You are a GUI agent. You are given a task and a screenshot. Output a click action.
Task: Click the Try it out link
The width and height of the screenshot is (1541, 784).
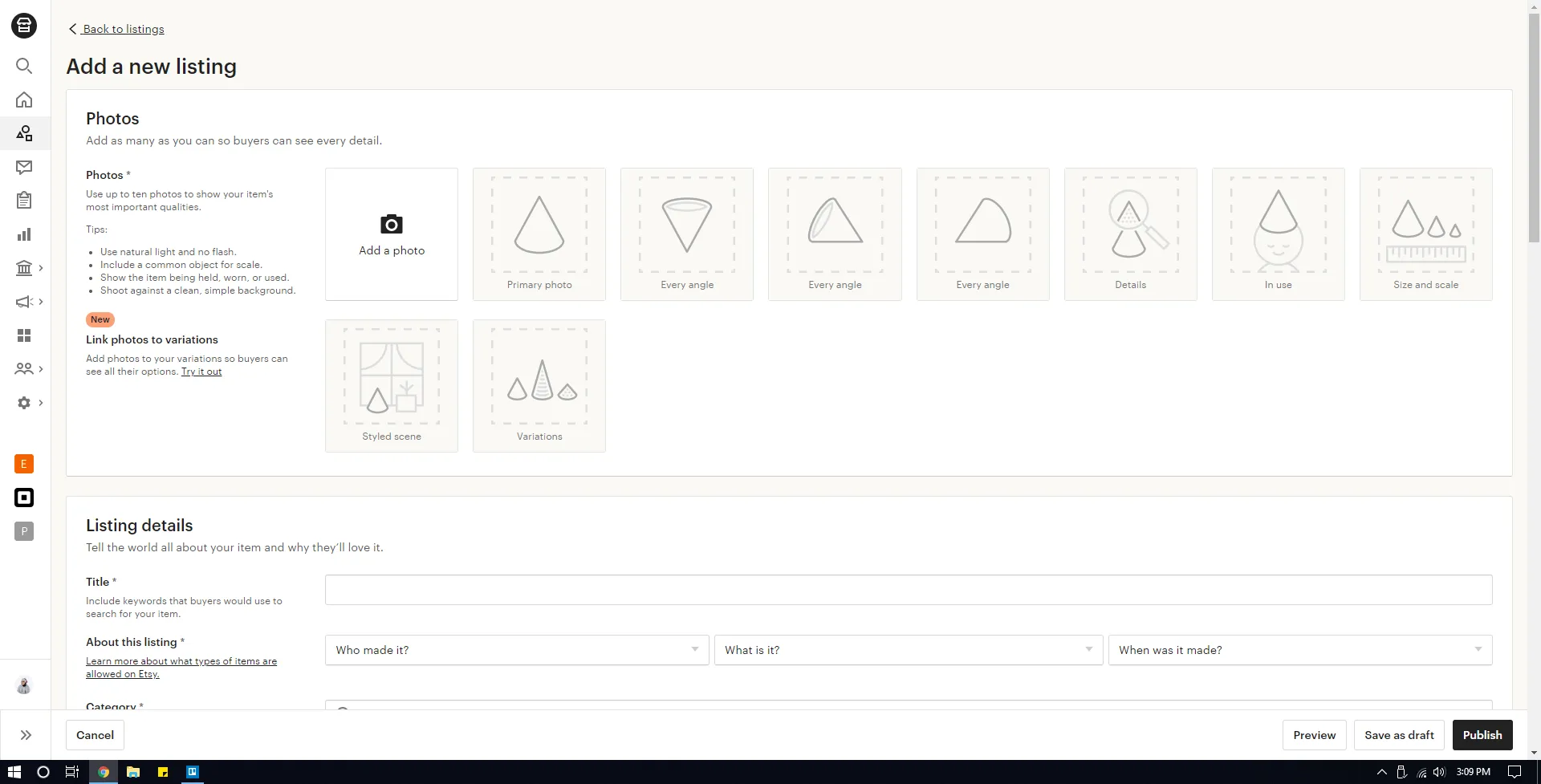pyautogui.click(x=201, y=372)
